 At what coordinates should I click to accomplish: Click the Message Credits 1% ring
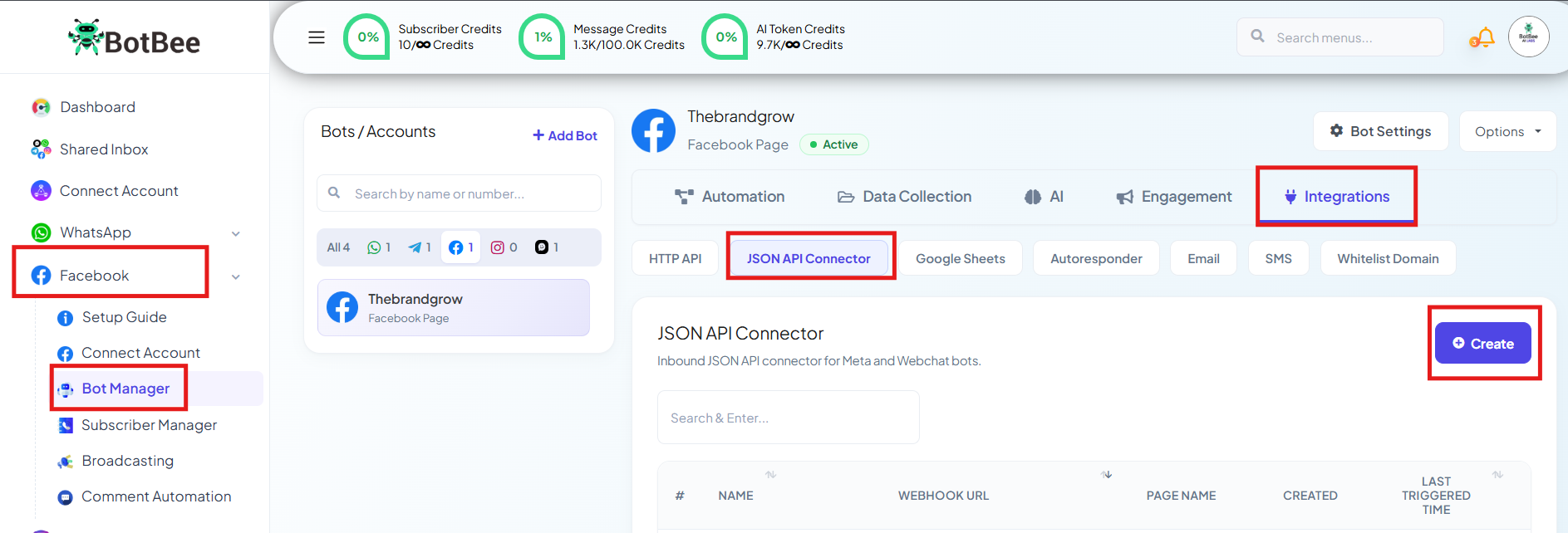[x=543, y=37]
